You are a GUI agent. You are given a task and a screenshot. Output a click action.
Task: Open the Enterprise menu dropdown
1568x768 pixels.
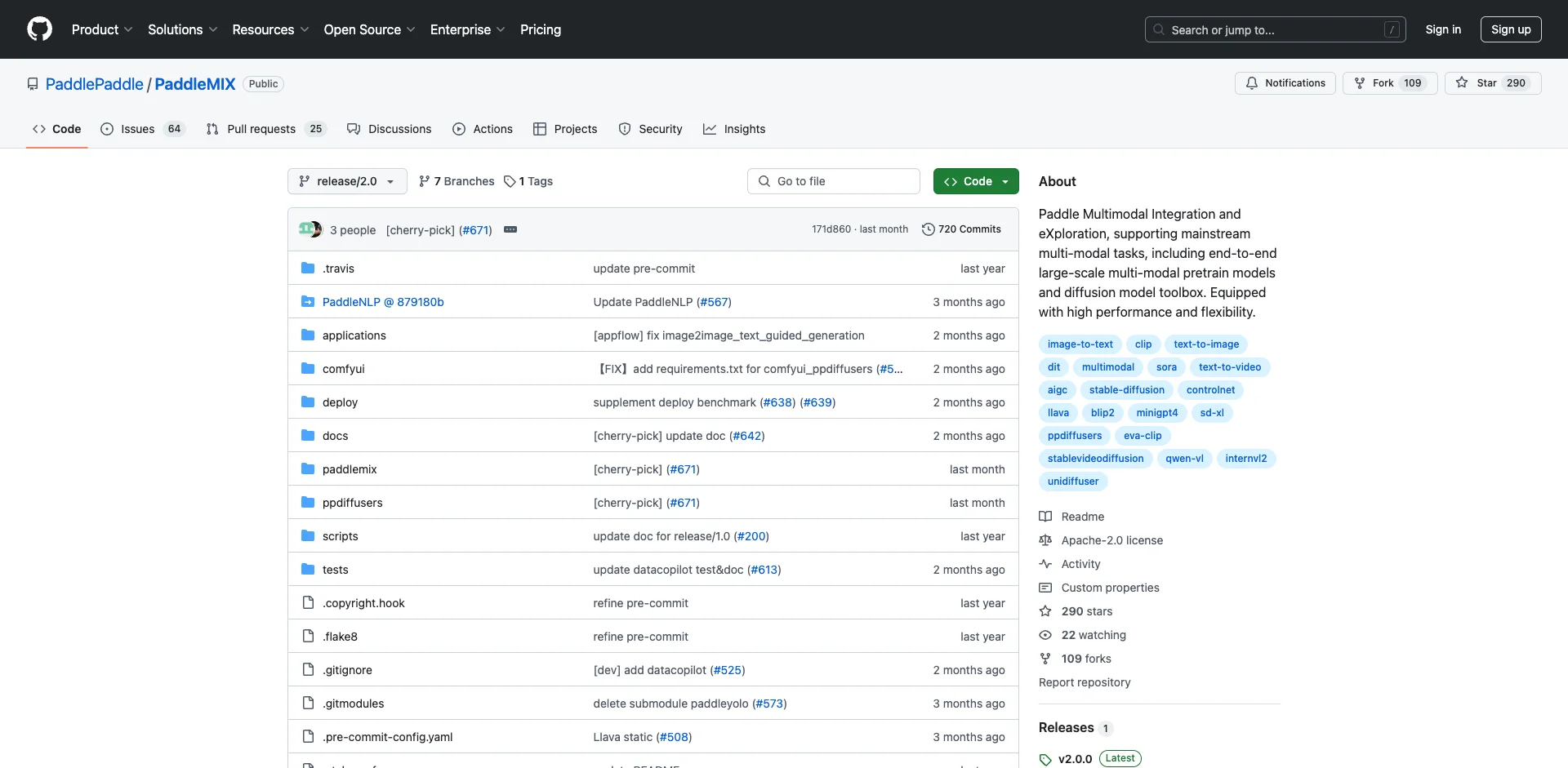[x=468, y=29]
